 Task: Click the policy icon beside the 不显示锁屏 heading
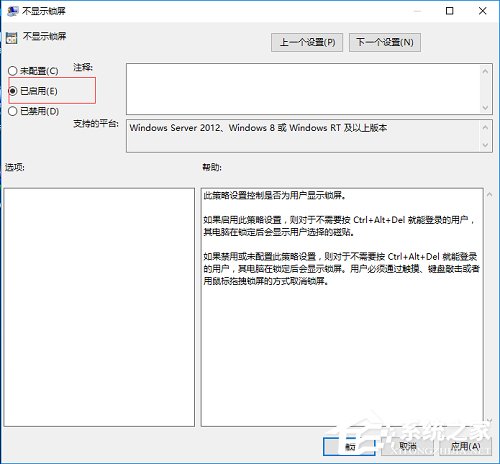tap(11, 38)
